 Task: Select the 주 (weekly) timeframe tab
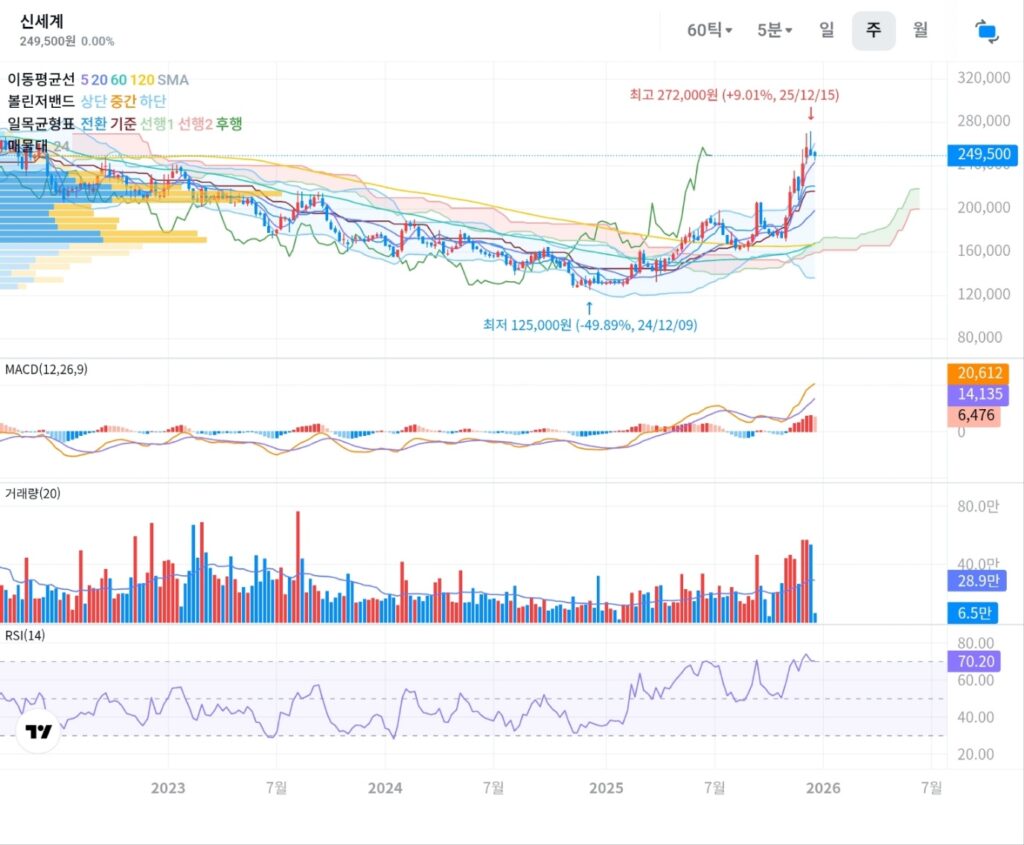click(x=873, y=31)
